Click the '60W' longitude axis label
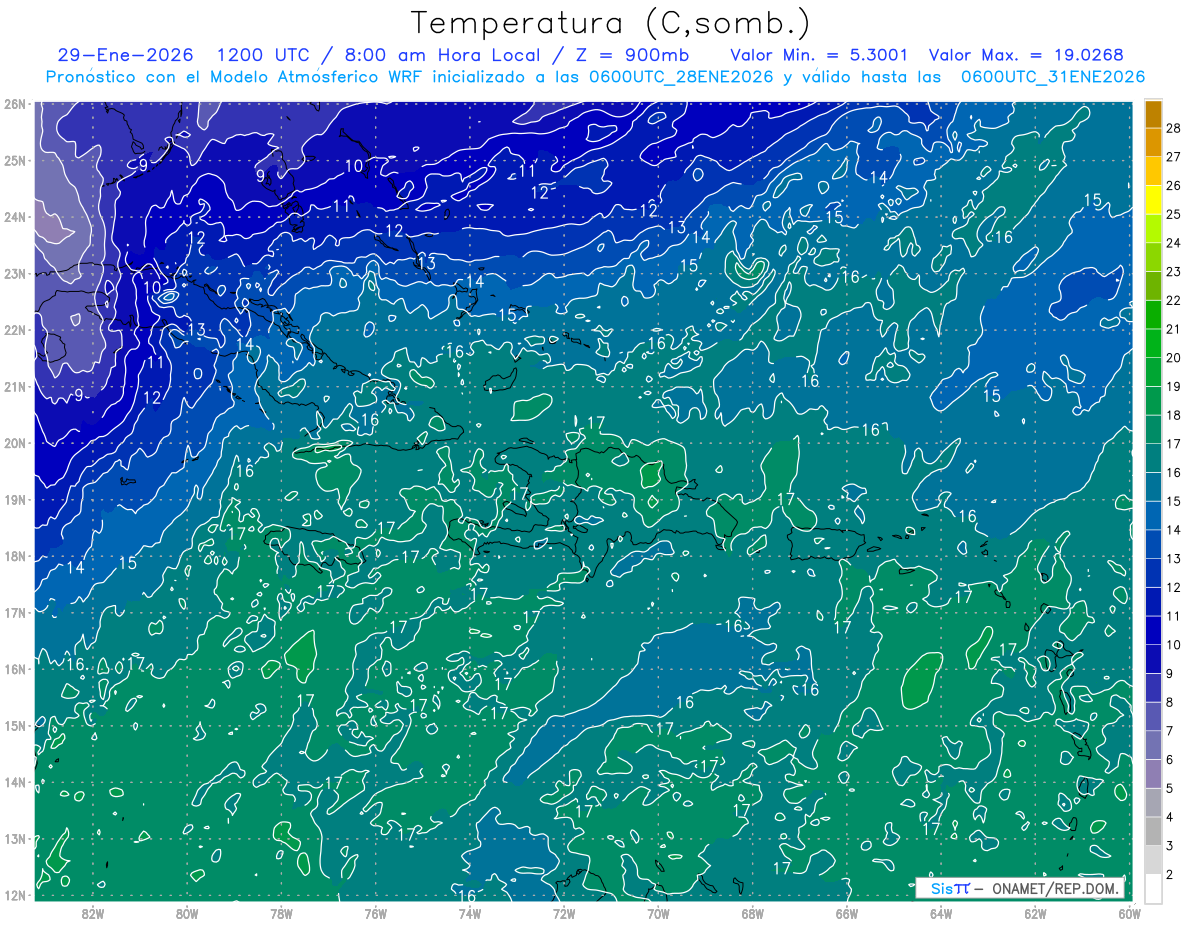The width and height of the screenshot is (1200, 927). point(1128,913)
